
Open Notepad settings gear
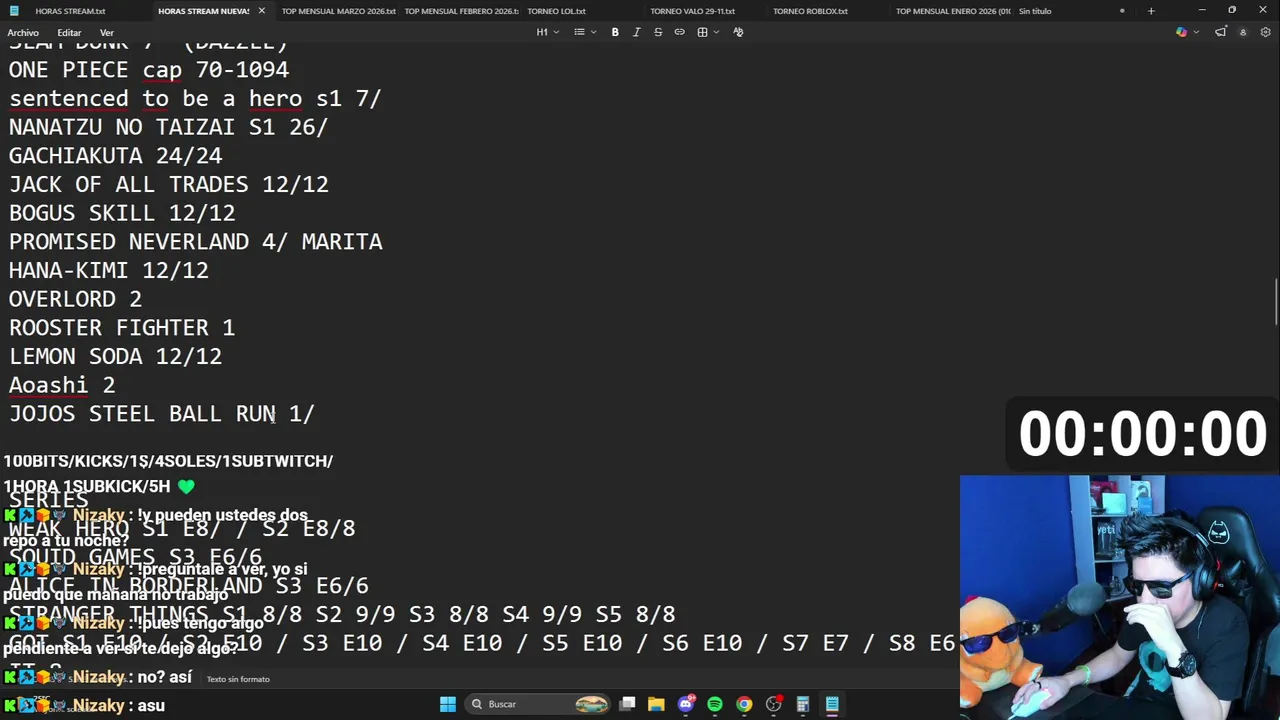[x=1266, y=32]
